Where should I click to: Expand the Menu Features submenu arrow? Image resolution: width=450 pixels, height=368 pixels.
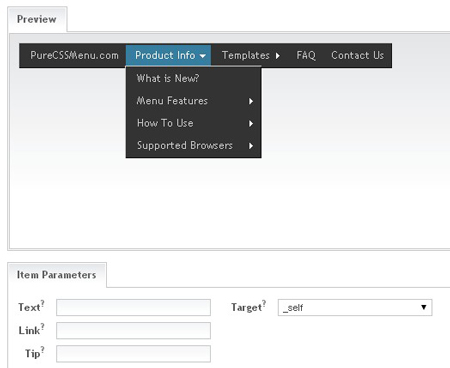coord(251,101)
